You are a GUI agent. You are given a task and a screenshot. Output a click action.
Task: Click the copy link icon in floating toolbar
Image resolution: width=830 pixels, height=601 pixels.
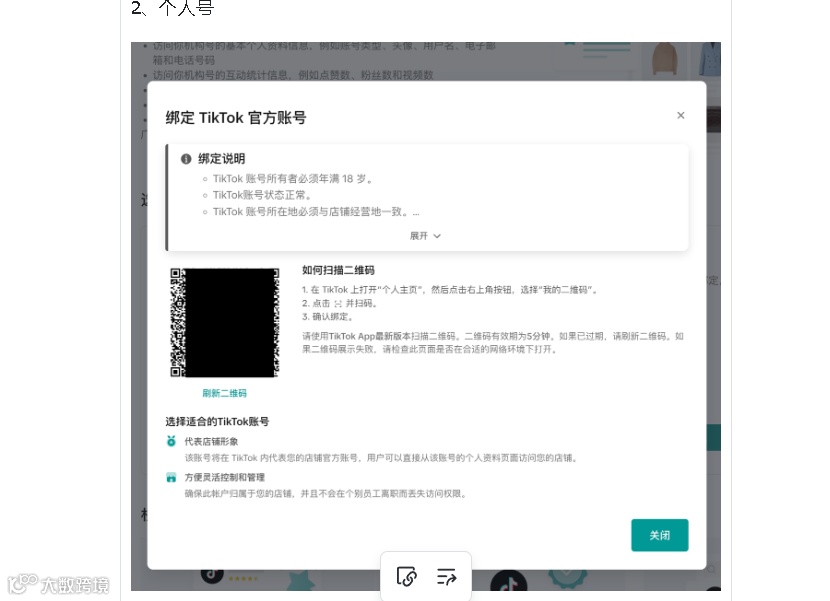pyautogui.click(x=407, y=576)
